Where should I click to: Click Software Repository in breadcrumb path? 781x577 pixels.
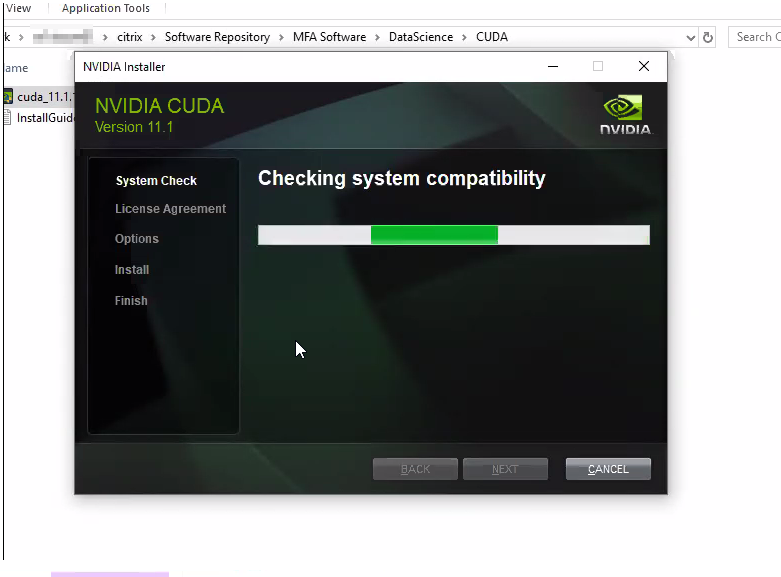coord(217,37)
